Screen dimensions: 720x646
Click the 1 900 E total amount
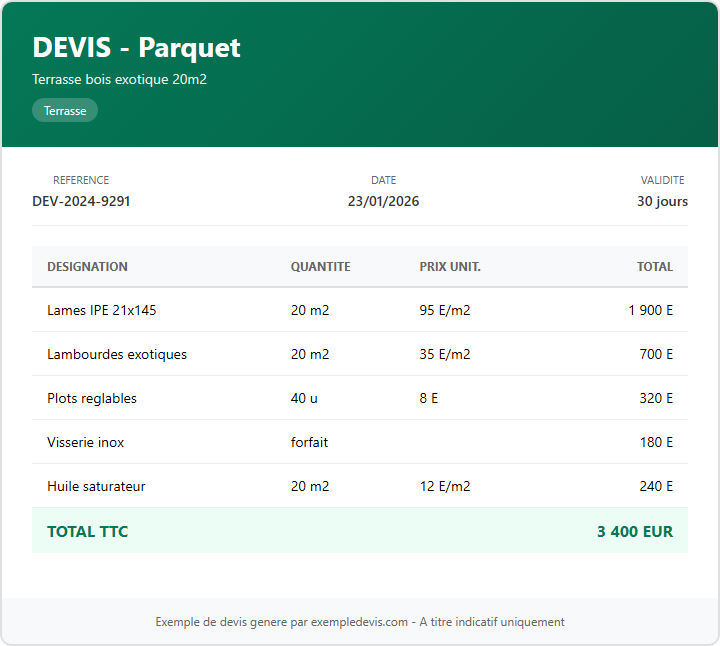click(x=650, y=310)
